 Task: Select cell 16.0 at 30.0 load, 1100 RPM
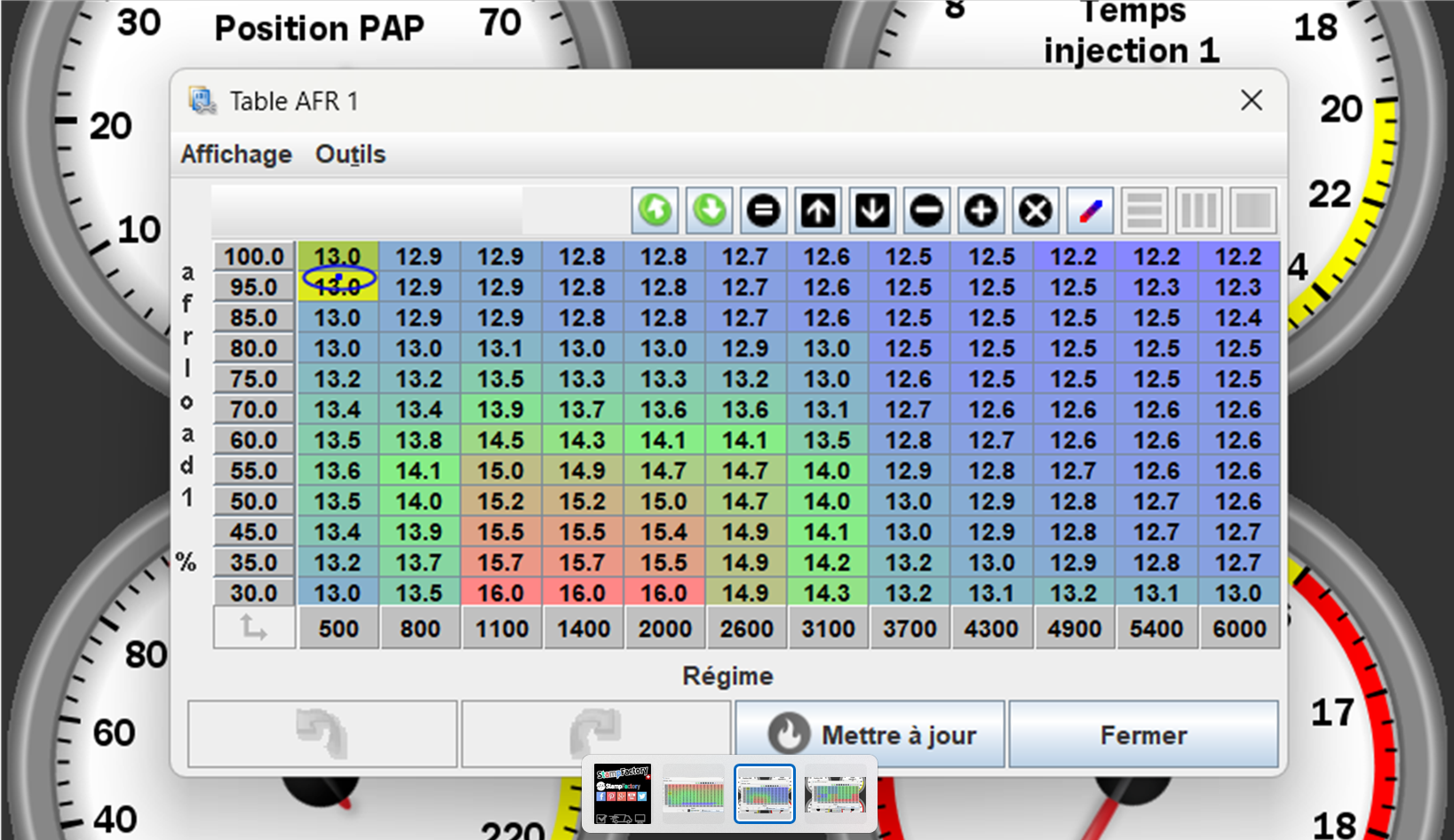[501, 592]
